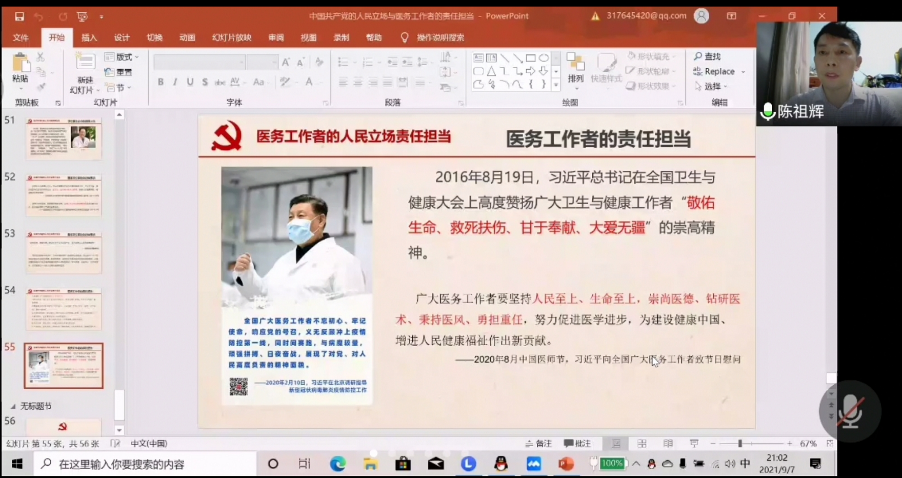This screenshot has width=902, height=478.
Task: Switch to the 插入 insert tab
Action: click(89, 37)
